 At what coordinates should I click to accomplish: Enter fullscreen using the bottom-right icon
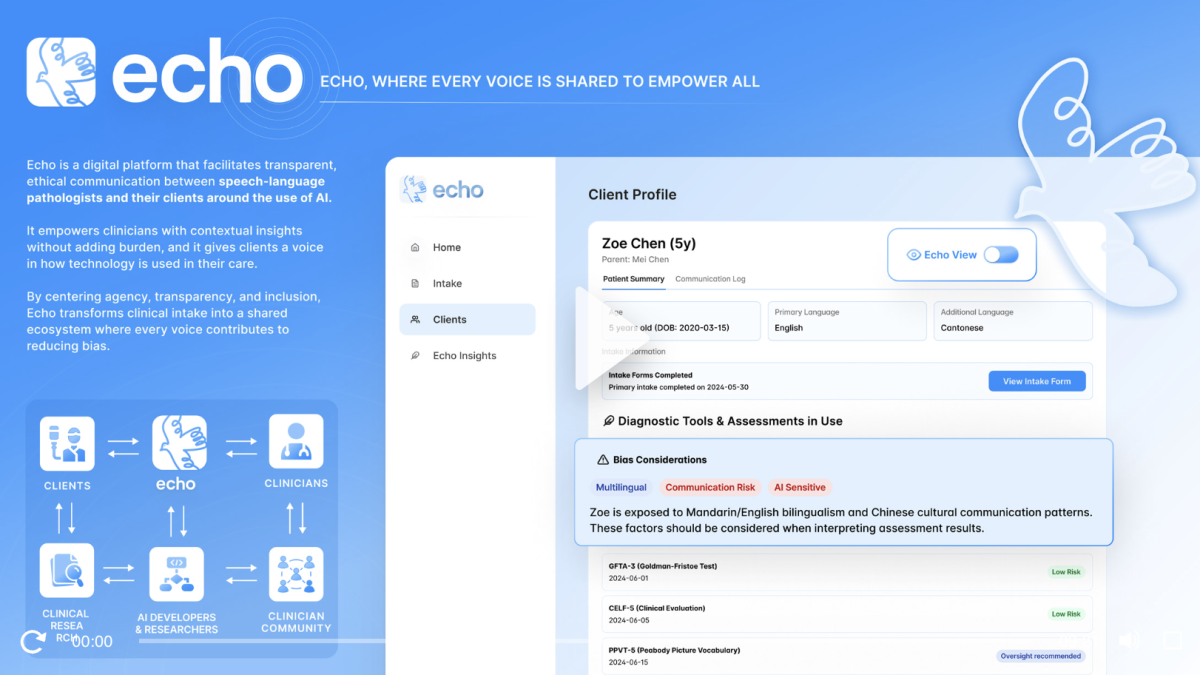[1170, 641]
